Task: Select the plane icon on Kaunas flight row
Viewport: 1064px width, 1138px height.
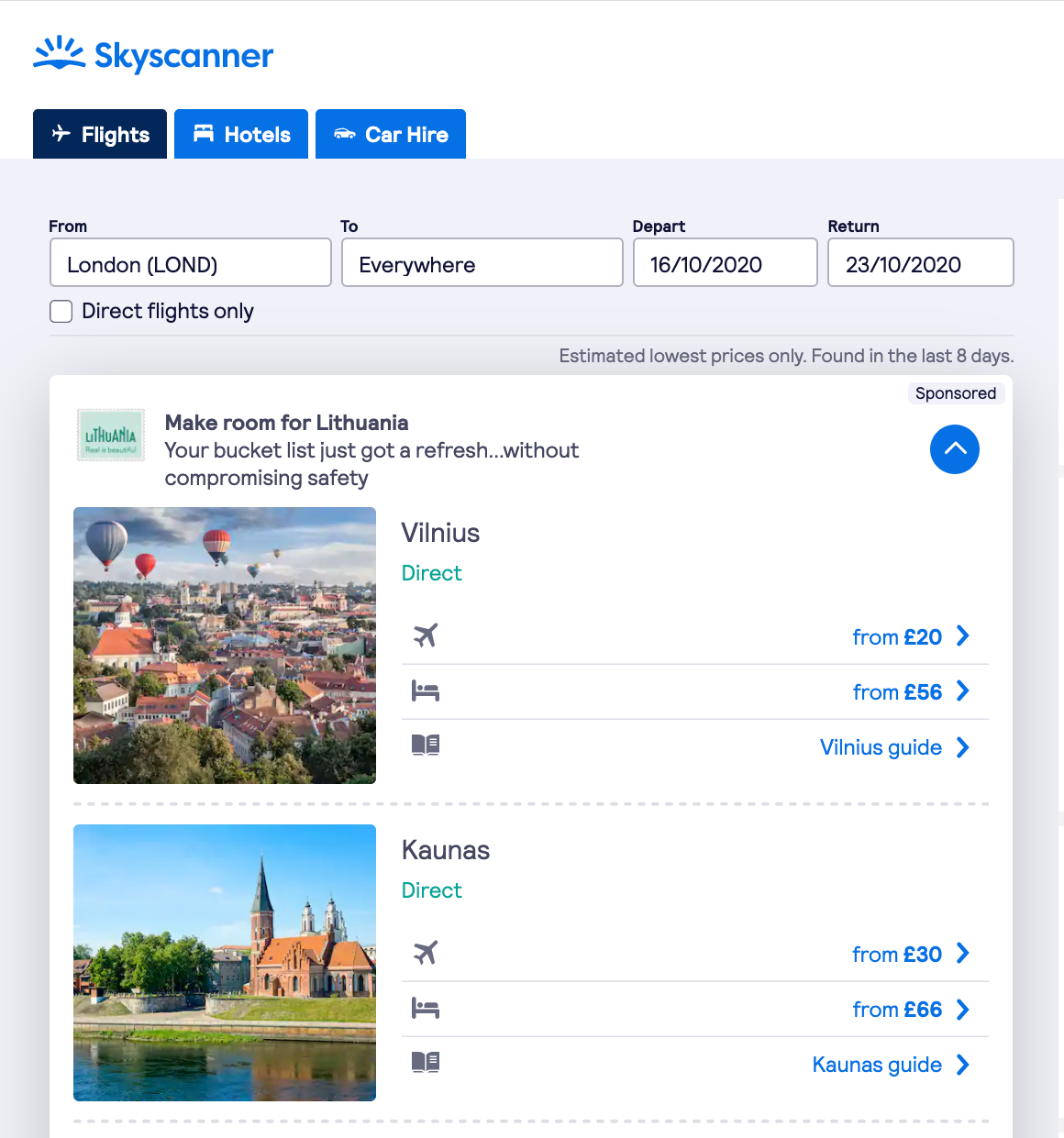Action: (x=425, y=953)
